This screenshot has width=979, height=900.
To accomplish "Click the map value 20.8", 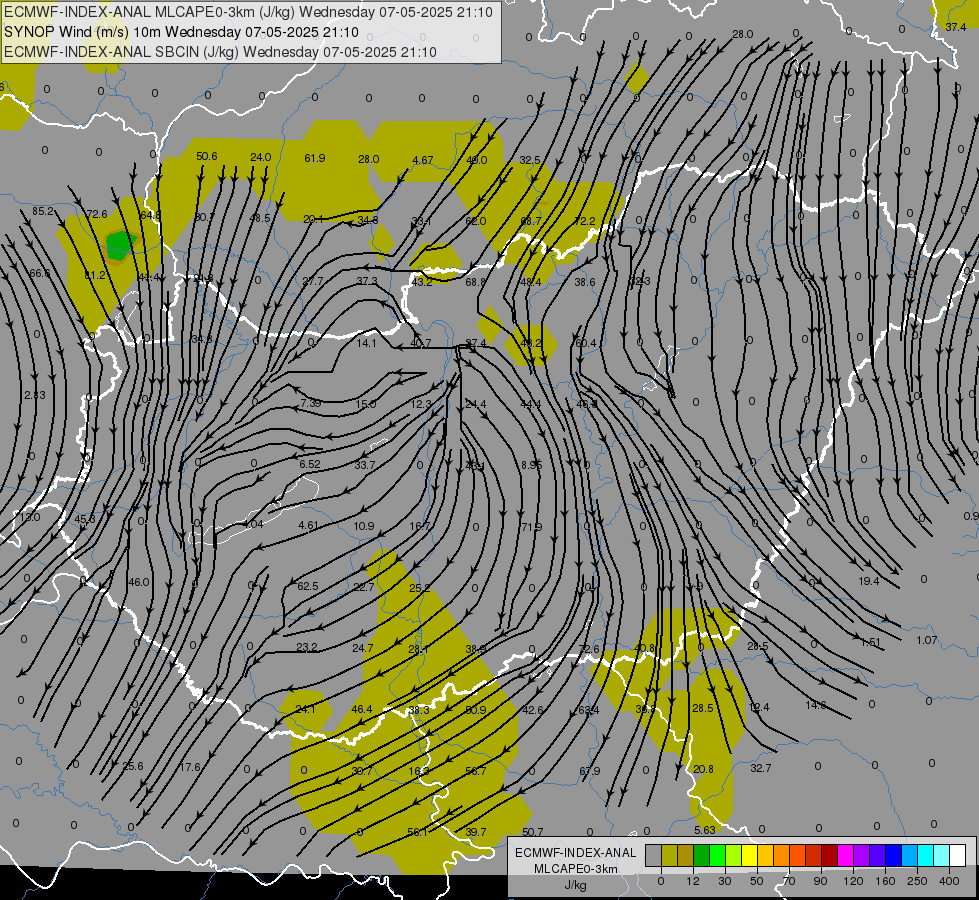I will coord(704,769).
